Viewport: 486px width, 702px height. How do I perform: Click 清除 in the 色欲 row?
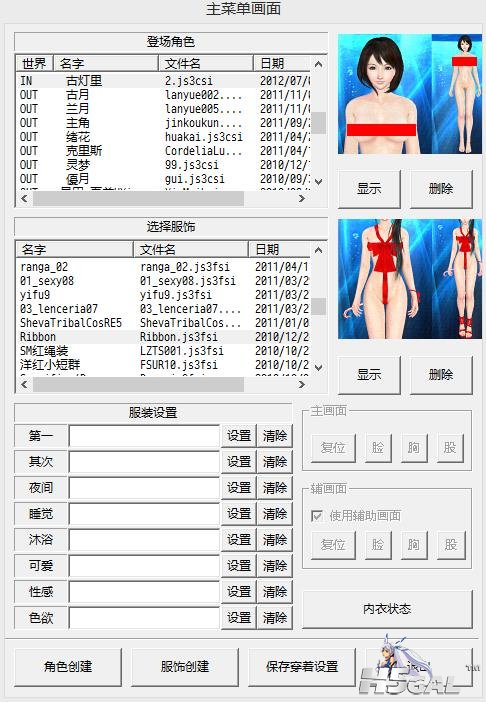[x=275, y=618]
